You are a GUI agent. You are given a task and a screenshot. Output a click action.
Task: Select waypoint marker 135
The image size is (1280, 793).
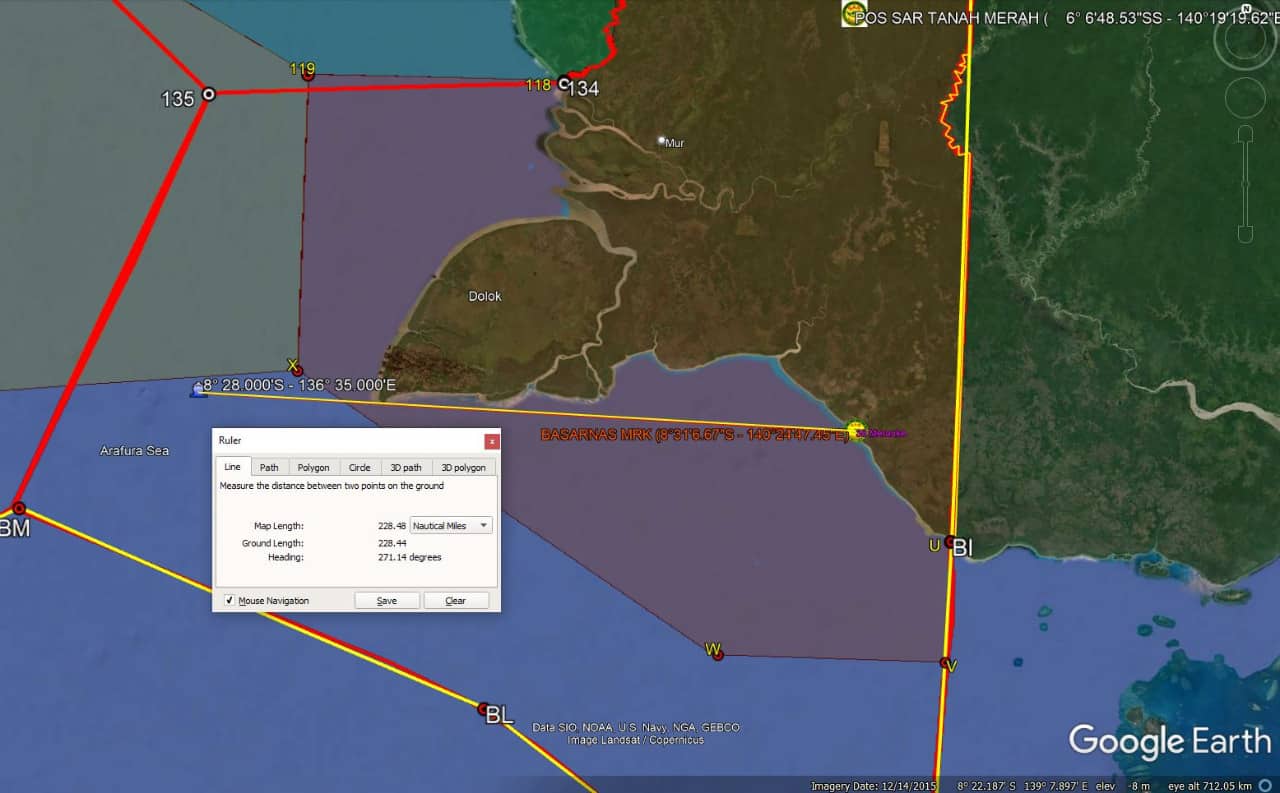(208, 94)
